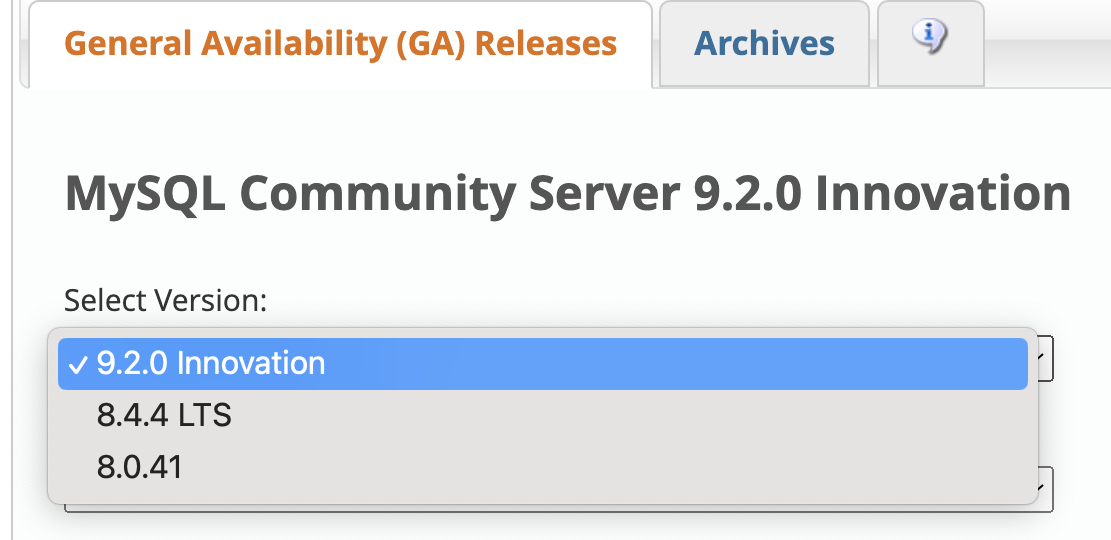1111x540 pixels.
Task: Click the checkmark beside 9.2.0 Innovation
Action: 77,363
